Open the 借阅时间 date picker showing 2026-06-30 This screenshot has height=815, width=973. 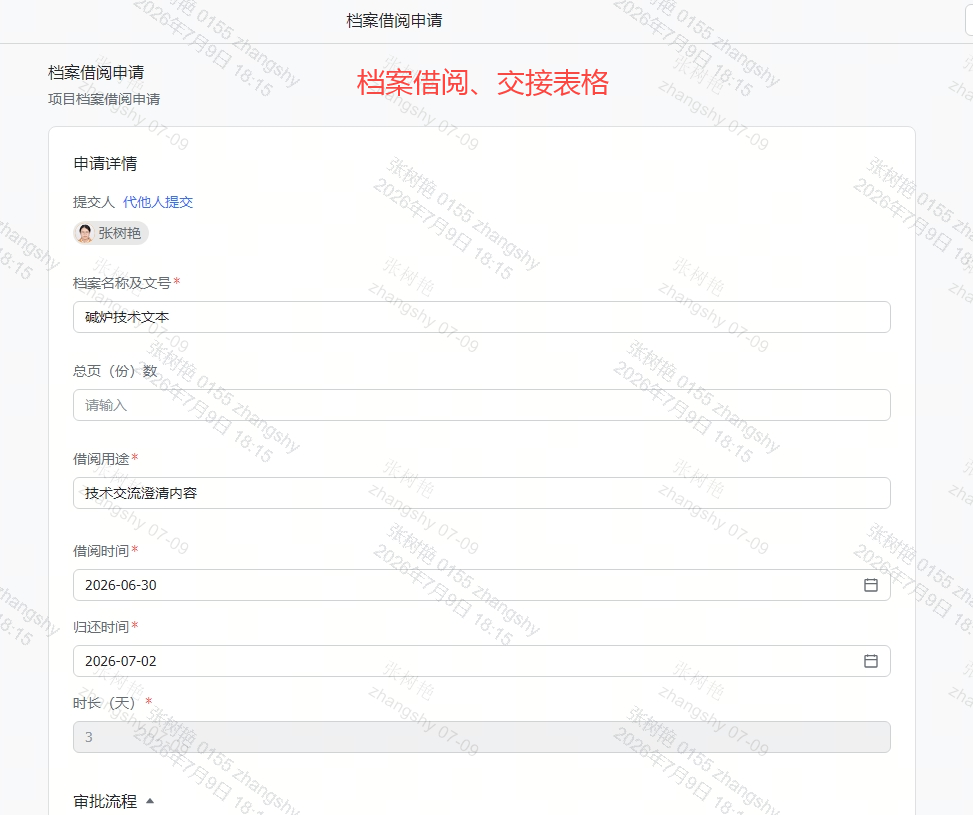pos(482,585)
